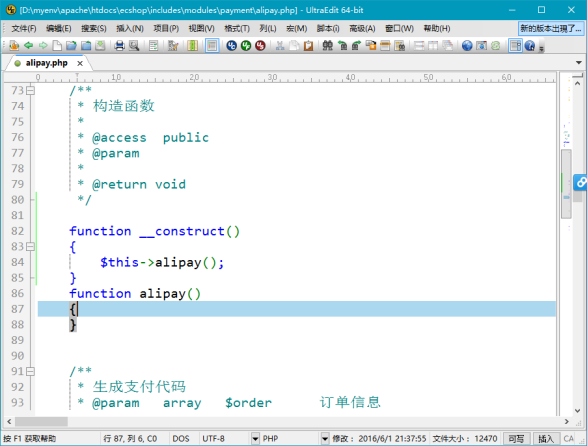Collapse the comment fold at line 91
The height and width of the screenshot is (446, 587).
tap(31, 371)
